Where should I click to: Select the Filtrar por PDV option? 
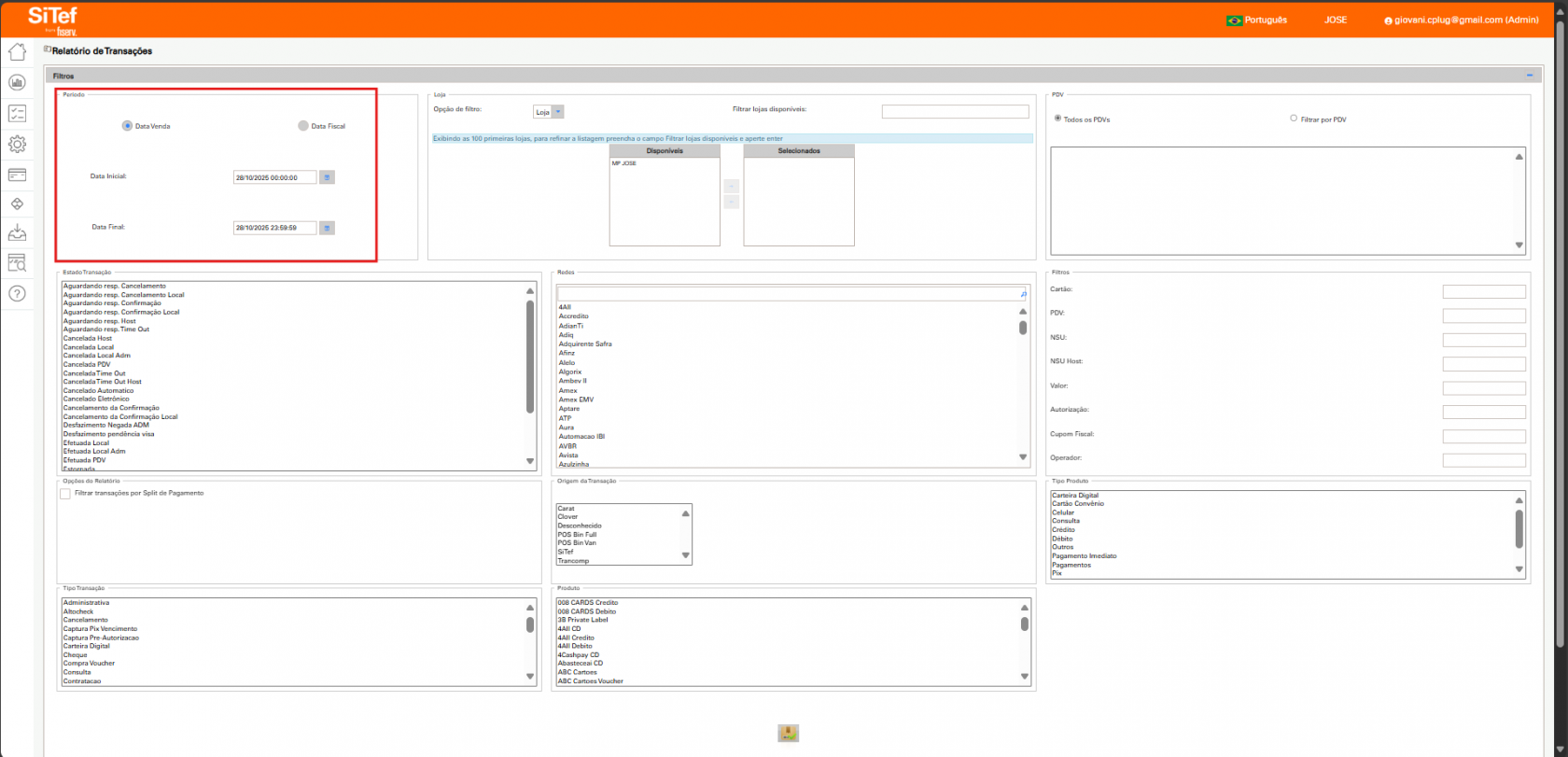point(1294,119)
